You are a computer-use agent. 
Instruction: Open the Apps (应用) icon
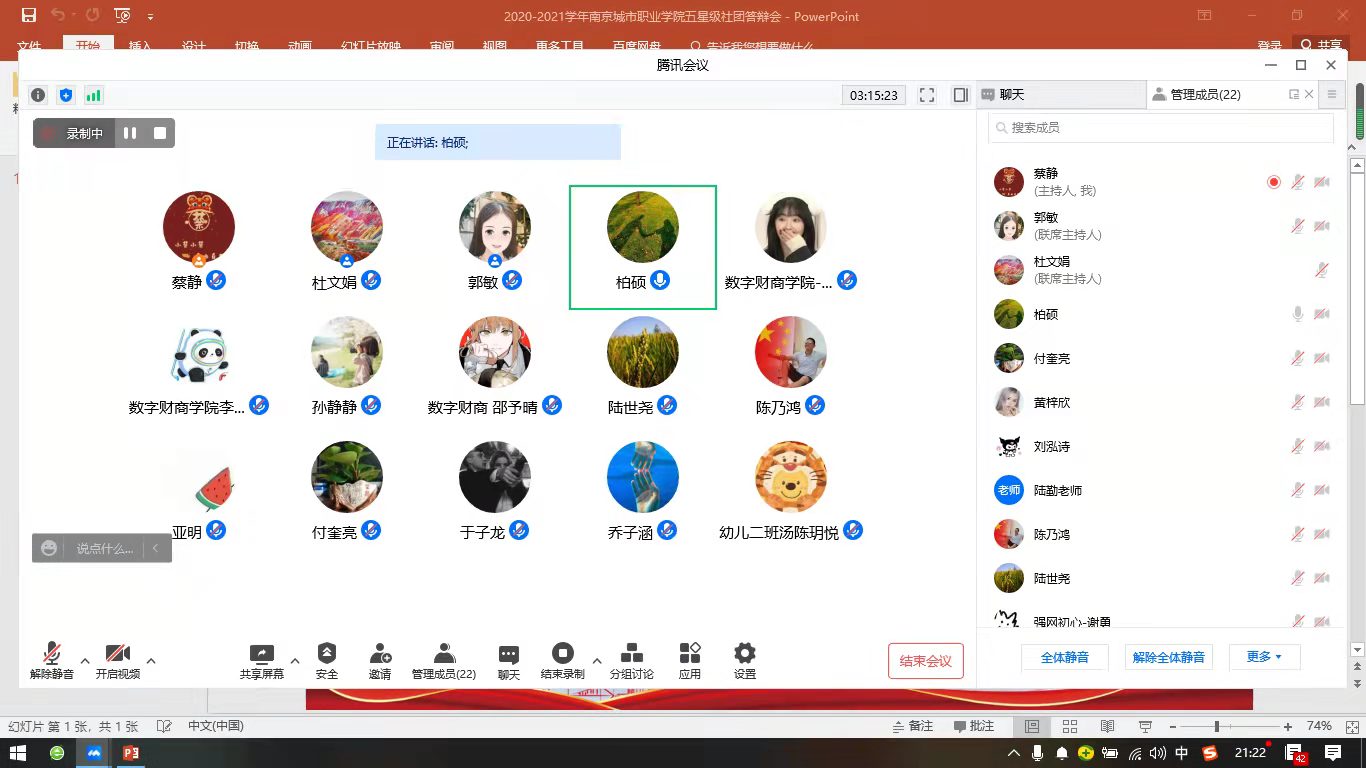[690, 660]
